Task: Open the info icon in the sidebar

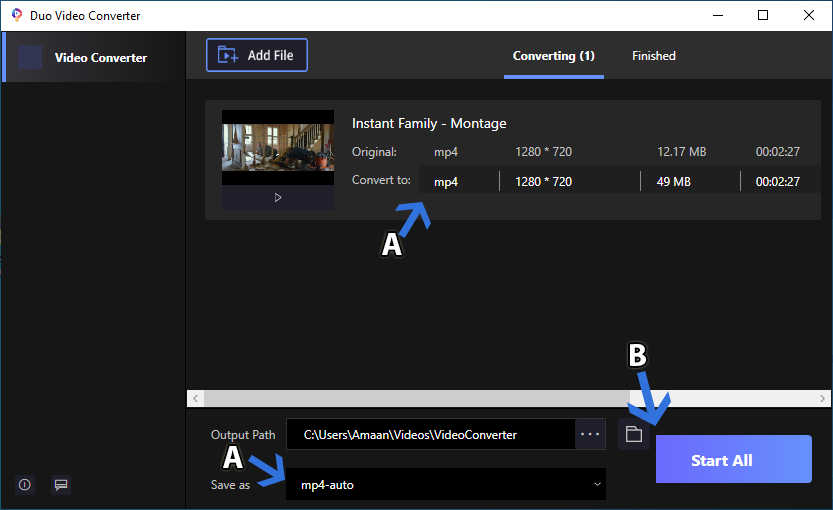Action: 24,484
